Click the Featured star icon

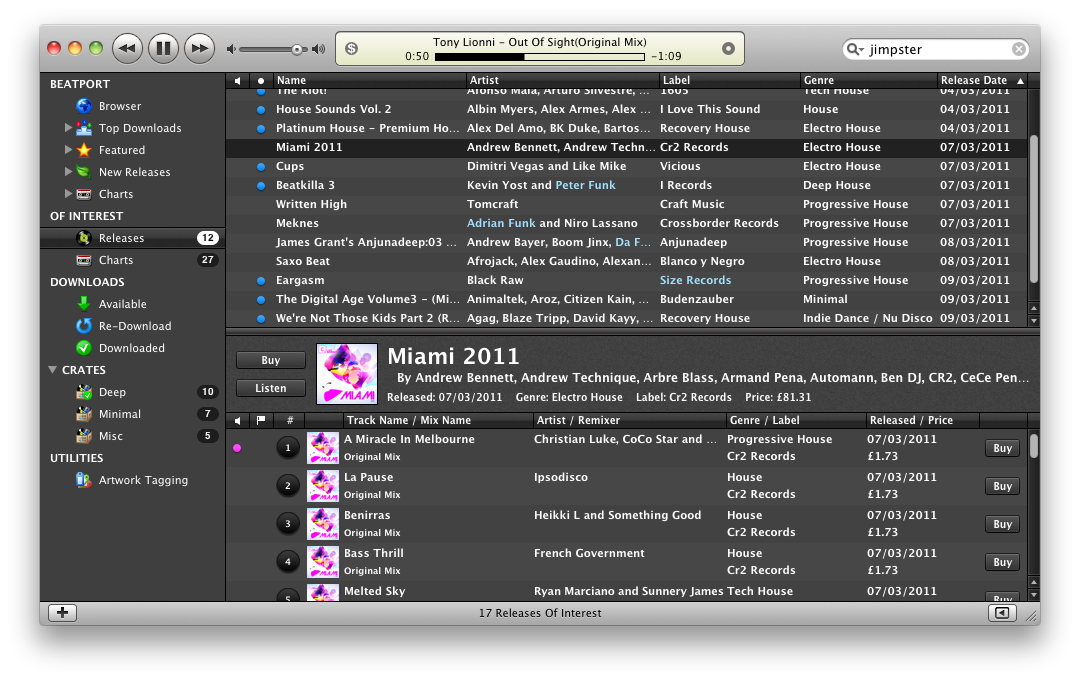coord(84,150)
